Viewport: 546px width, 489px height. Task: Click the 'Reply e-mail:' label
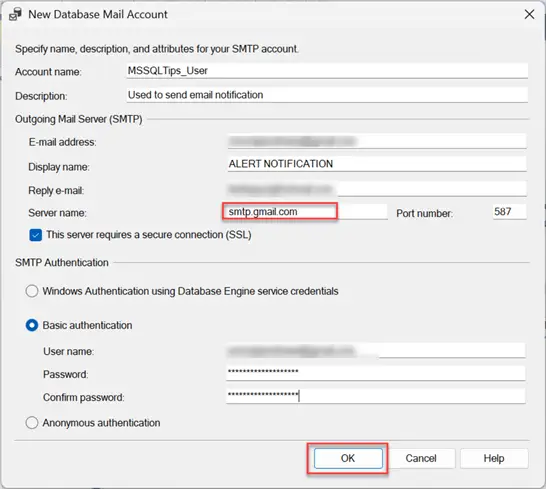point(56,191)
